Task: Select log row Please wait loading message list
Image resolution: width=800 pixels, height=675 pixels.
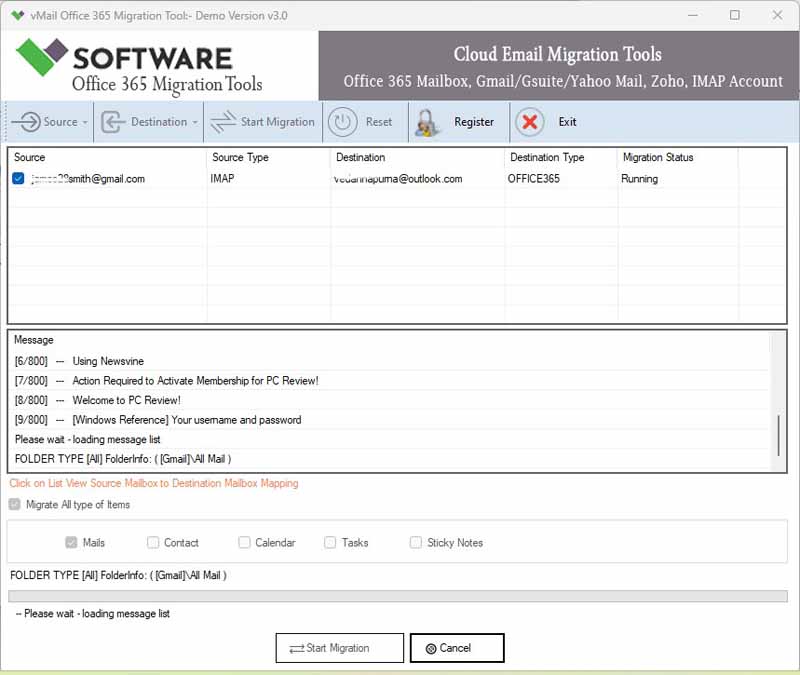Action: [x=390, y=439]
